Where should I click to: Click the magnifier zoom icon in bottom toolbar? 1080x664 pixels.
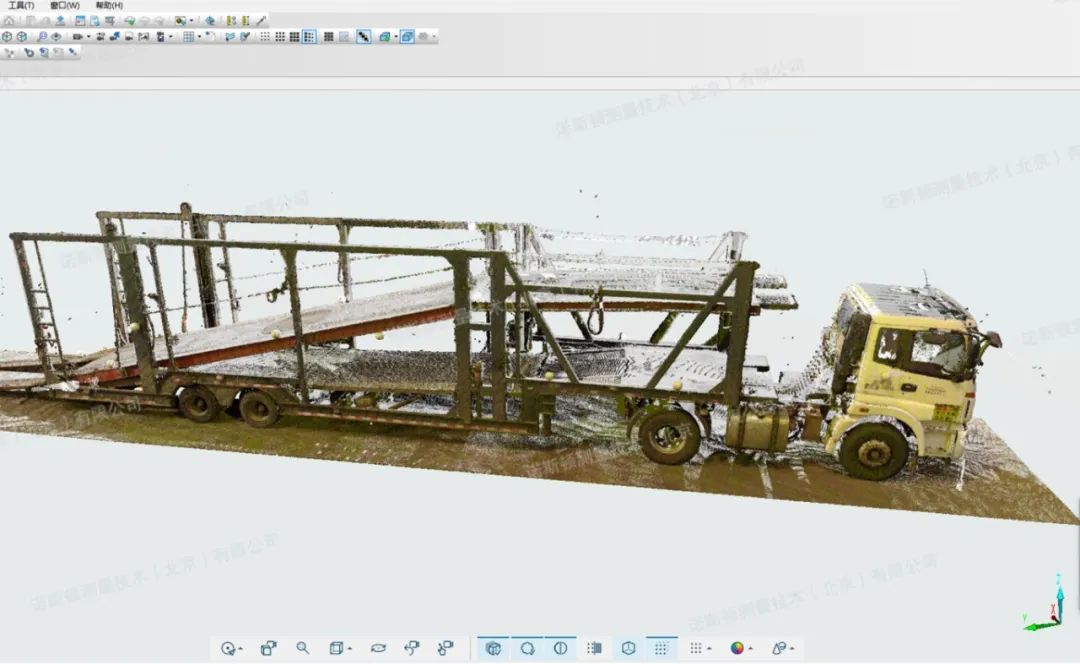click(x=303, y=648)
